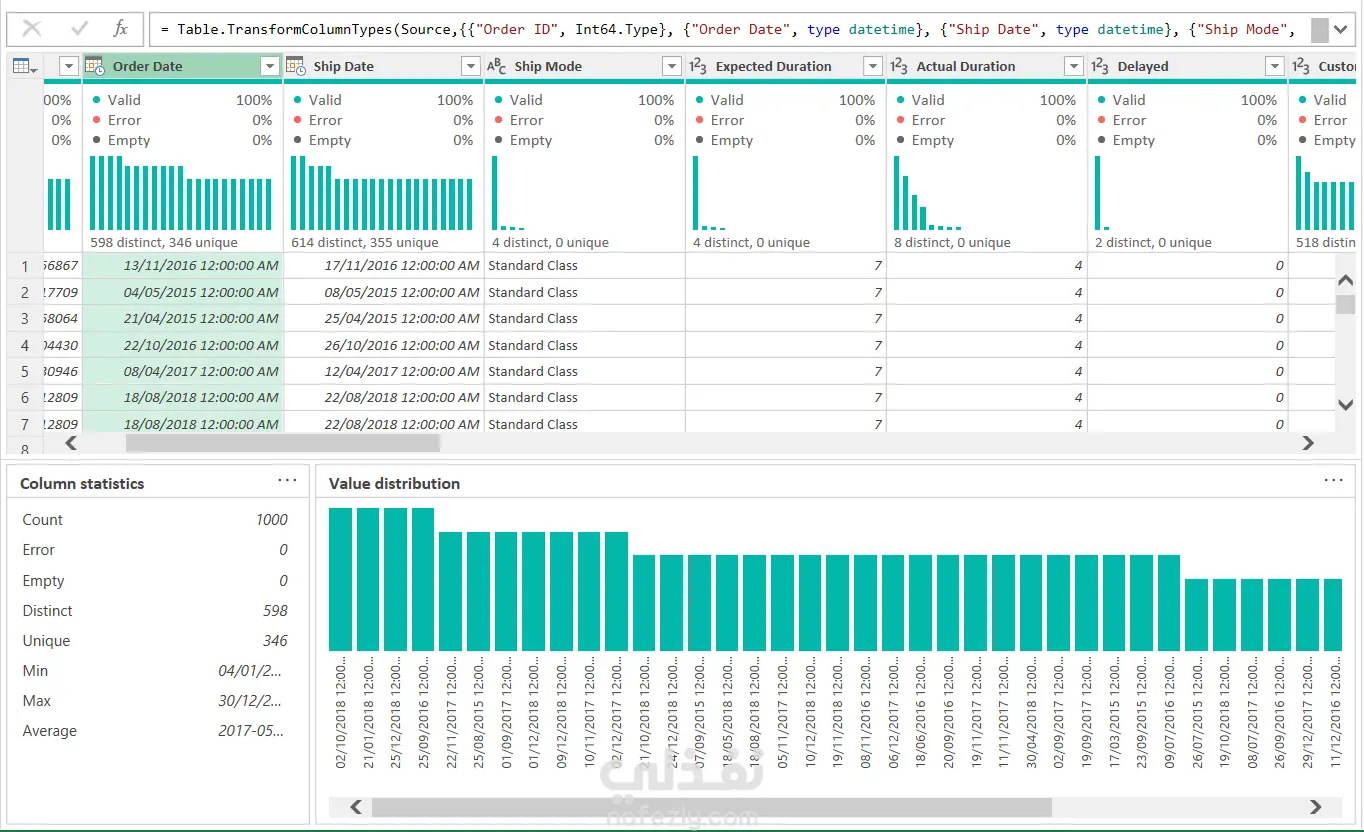Click the Order Date datetime type icon
The height and width of the screenshot is (832, 1364).
click(x=95, y=66)
